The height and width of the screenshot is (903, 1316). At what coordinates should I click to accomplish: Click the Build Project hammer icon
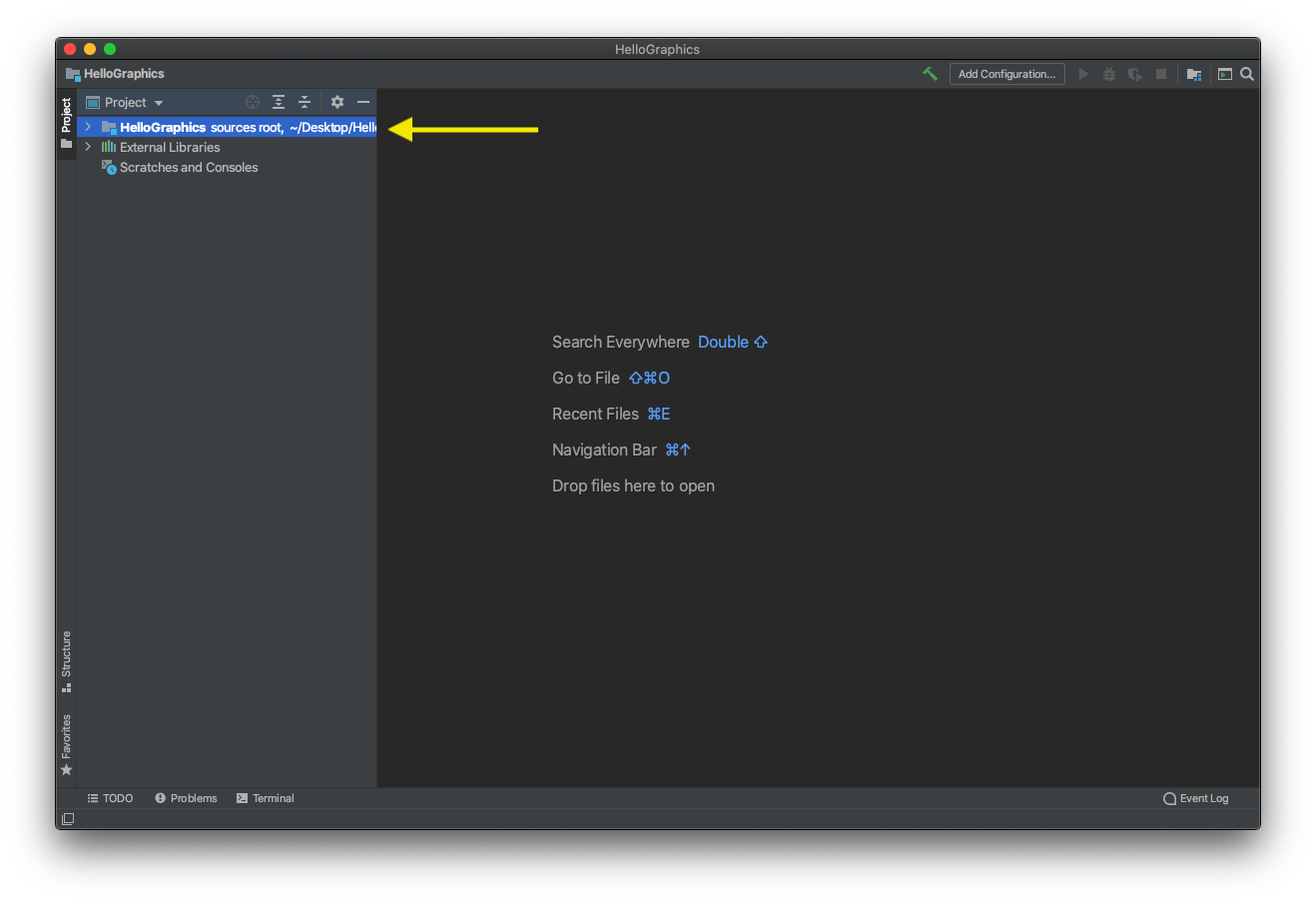[930, 74]
